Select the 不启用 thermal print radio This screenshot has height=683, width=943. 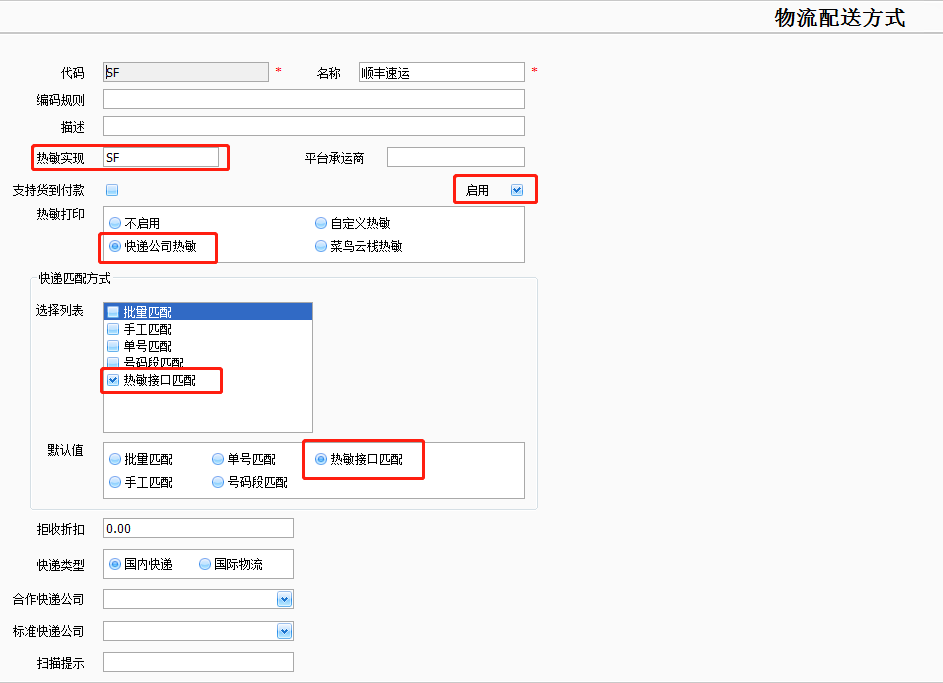click(x=115, y=223)
